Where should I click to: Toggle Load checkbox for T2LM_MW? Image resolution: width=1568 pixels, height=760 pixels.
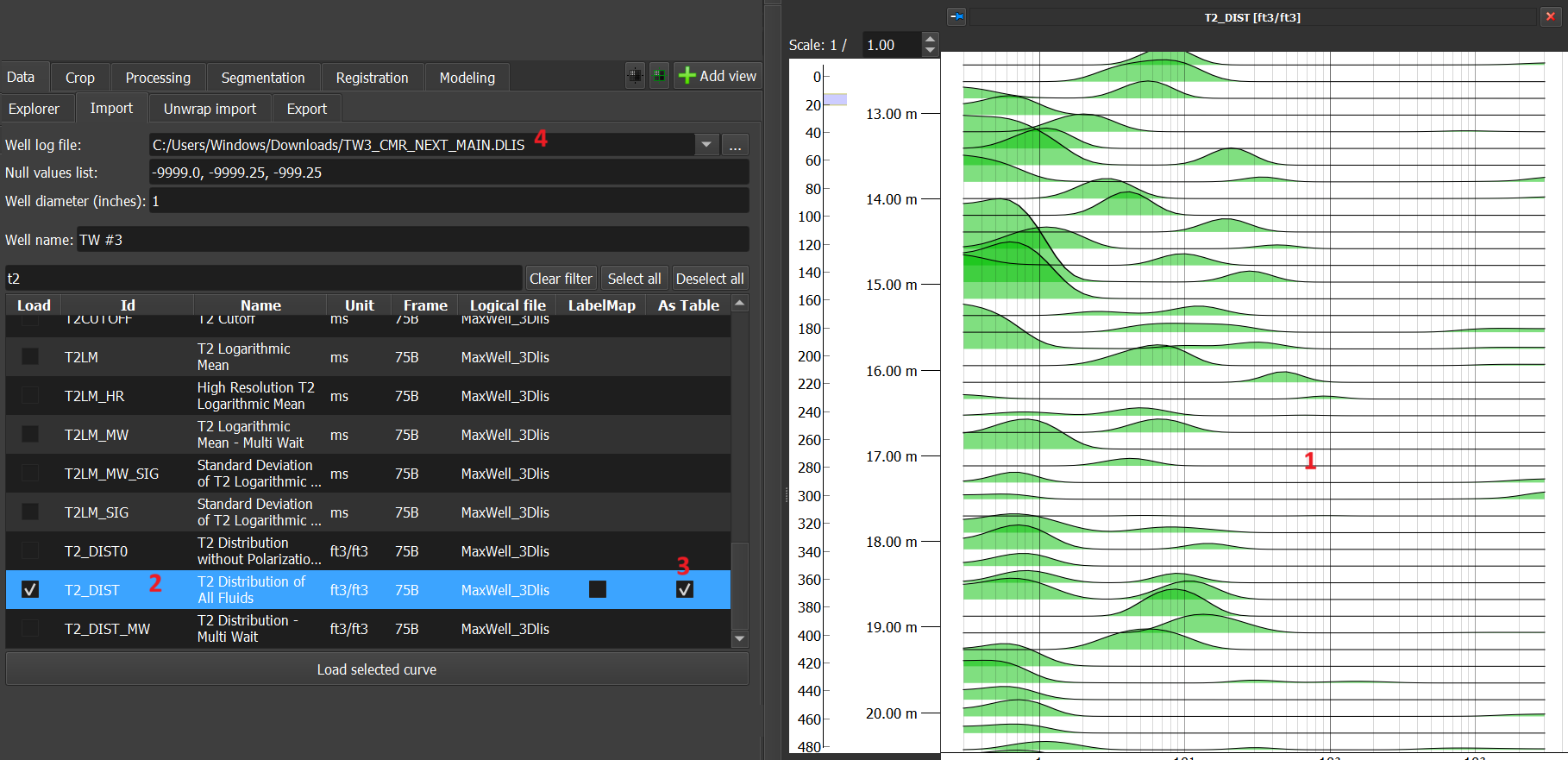(30, 434)
